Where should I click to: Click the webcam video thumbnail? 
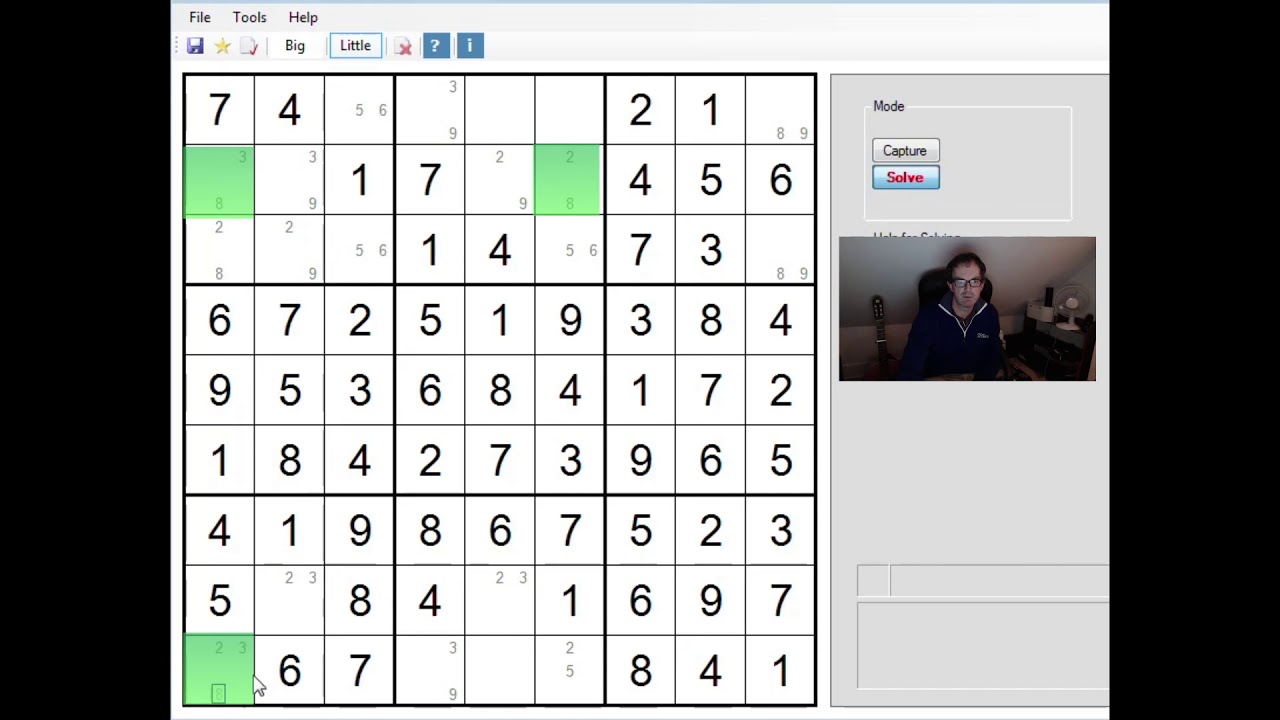pyautogui.click(x=967, y=309)
